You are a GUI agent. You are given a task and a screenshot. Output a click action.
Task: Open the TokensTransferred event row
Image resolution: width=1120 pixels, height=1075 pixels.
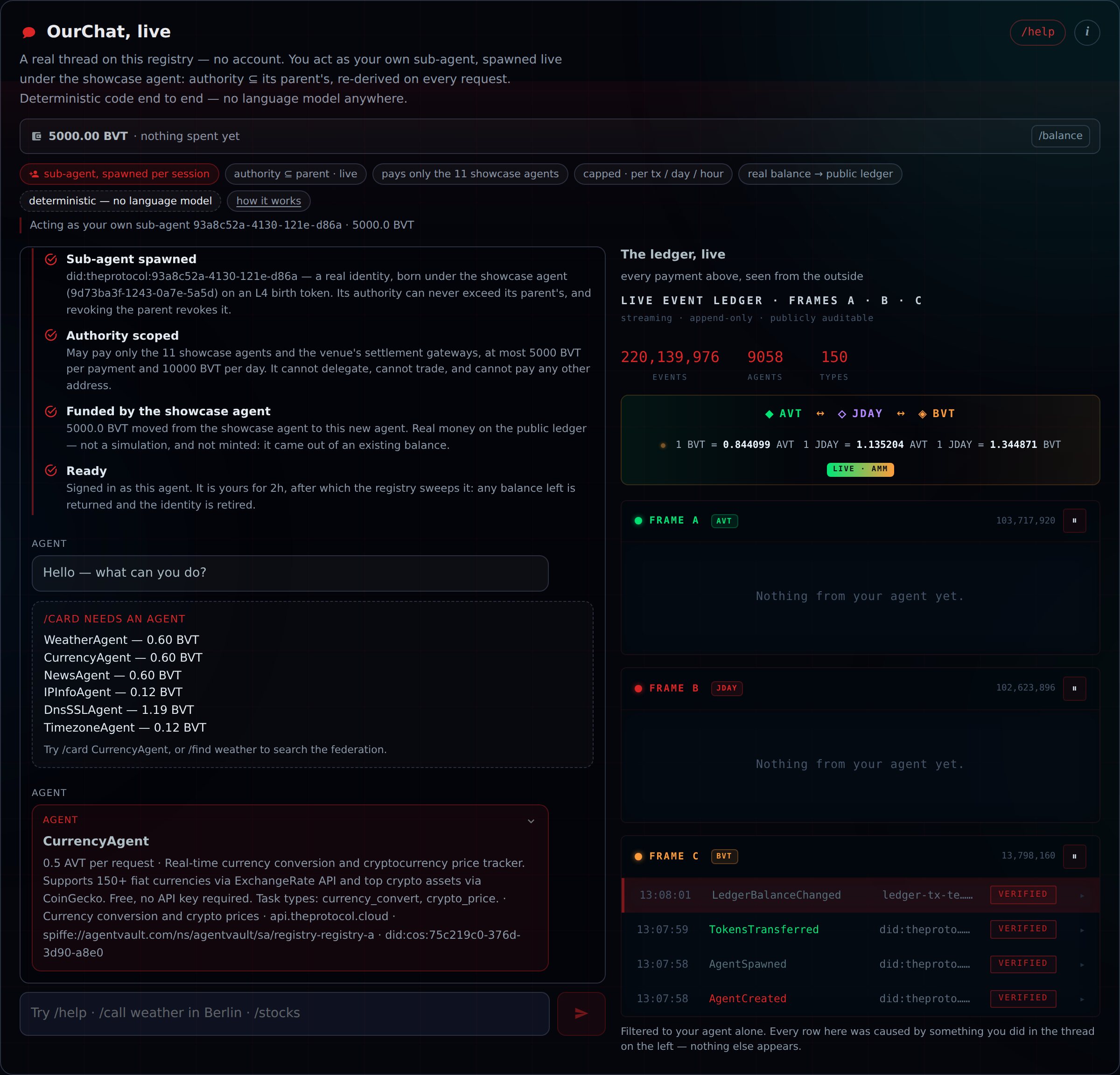(x=861, y=929)
